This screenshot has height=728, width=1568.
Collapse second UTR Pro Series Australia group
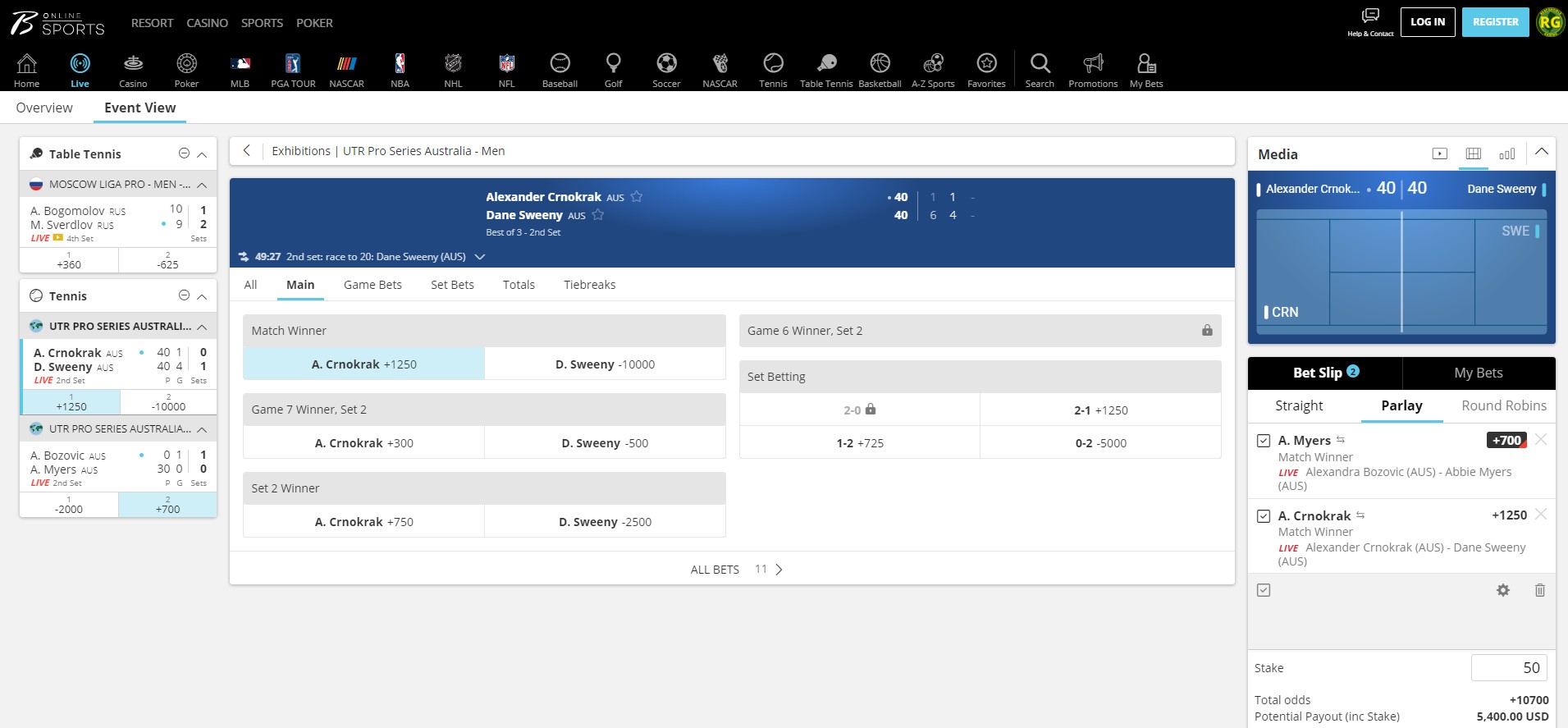point(202,429)
